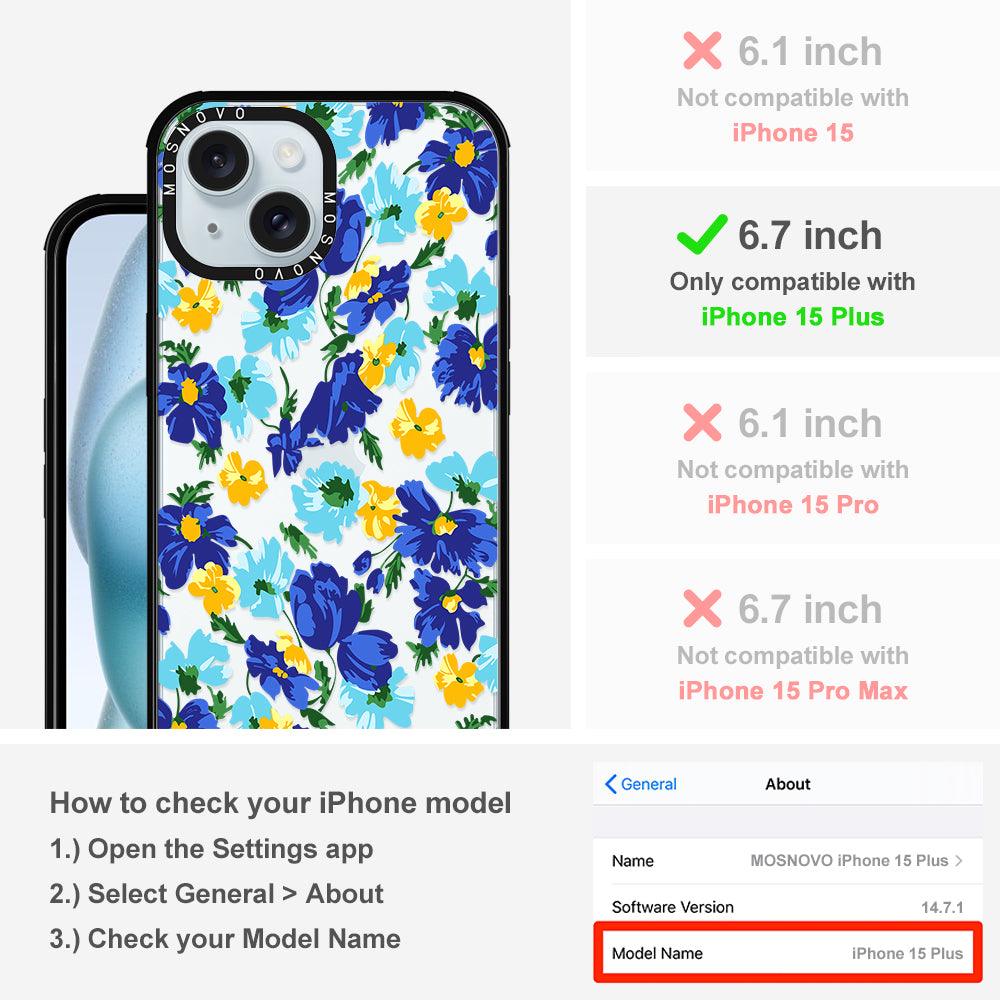Click the iPhone 15 Pro red text
Viewport: 1000px width, 1000px height.
coord(793,504)
